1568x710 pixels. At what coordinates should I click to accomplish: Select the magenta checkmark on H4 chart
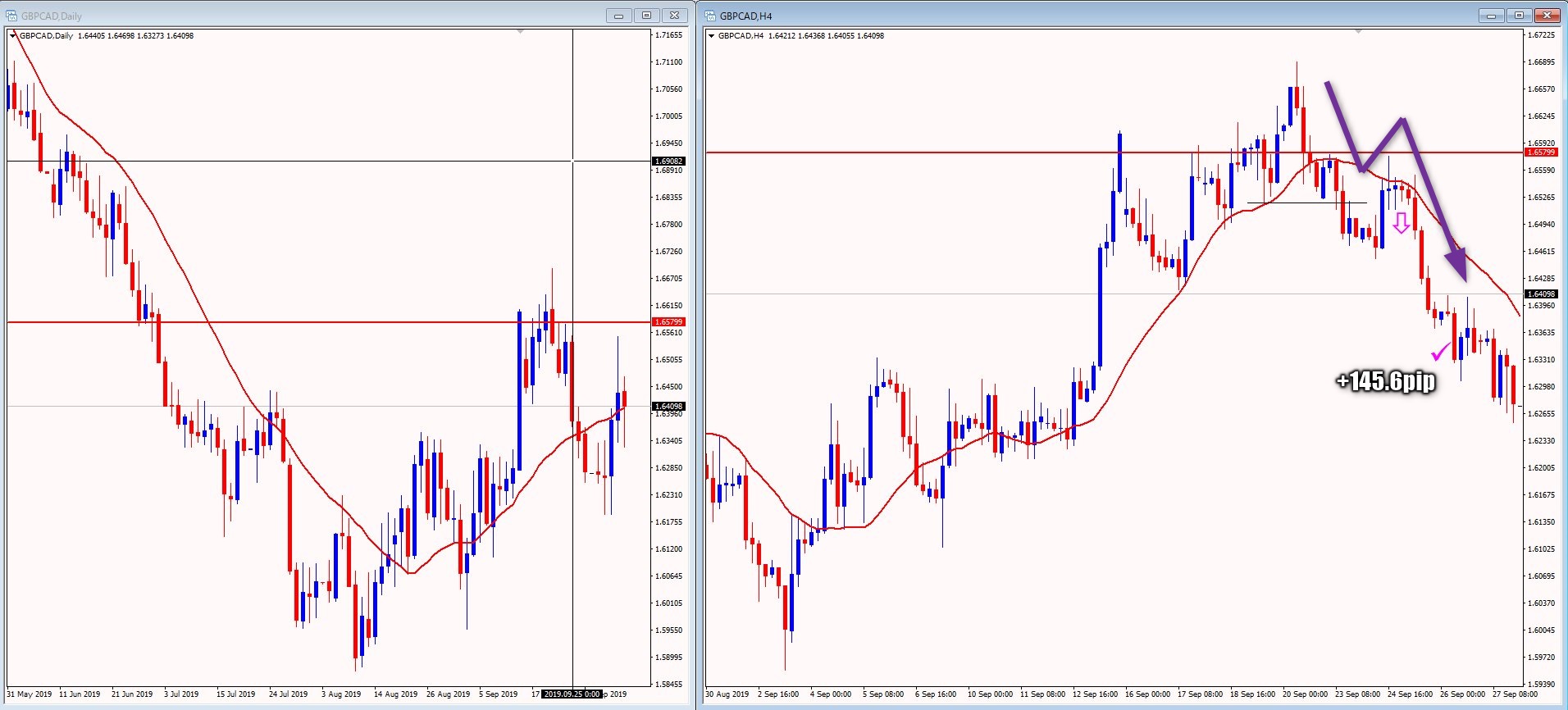(x=1440, y=353)
